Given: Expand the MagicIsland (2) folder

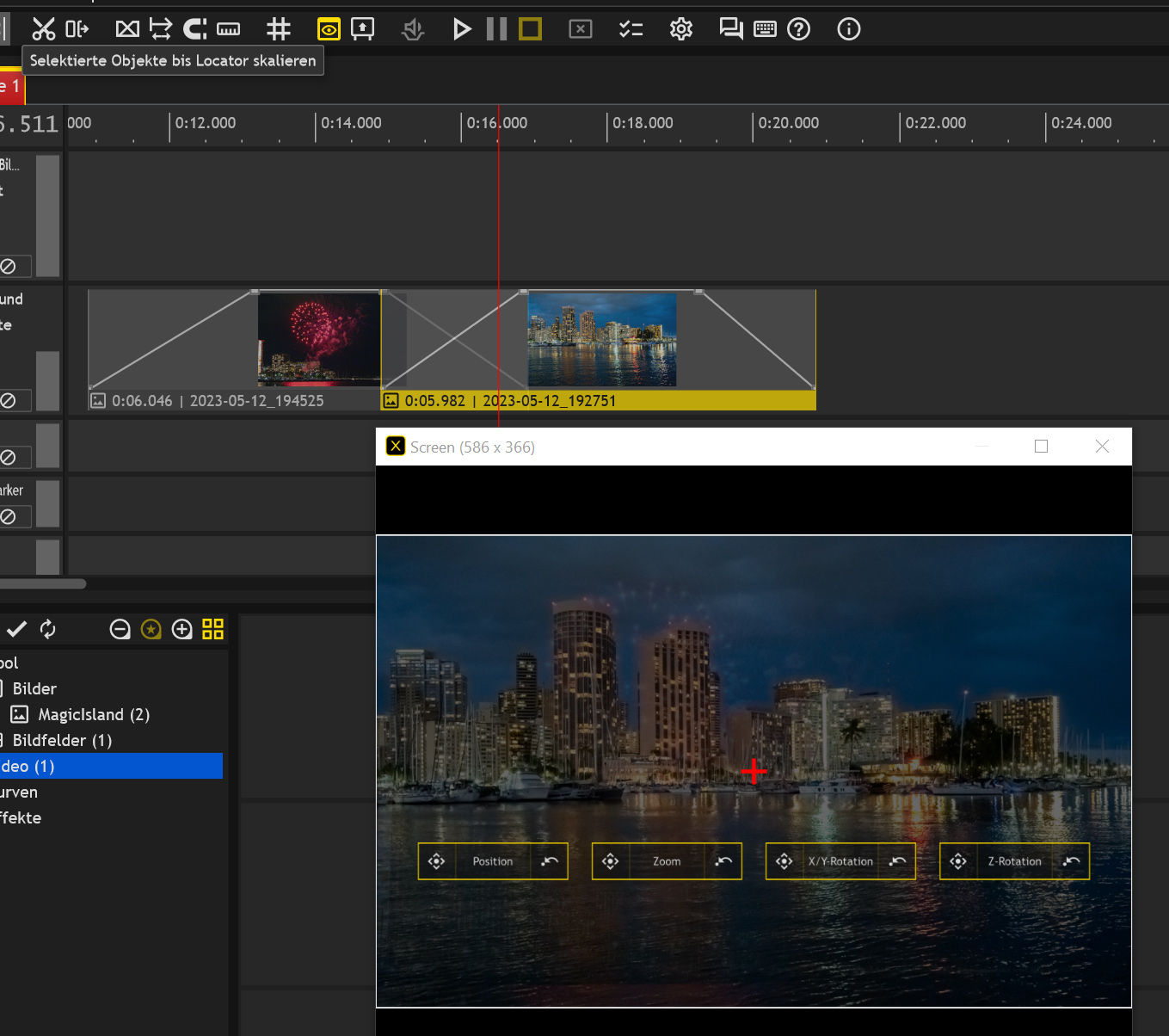Looking at the screenshot, I should (x=93, y=714).
